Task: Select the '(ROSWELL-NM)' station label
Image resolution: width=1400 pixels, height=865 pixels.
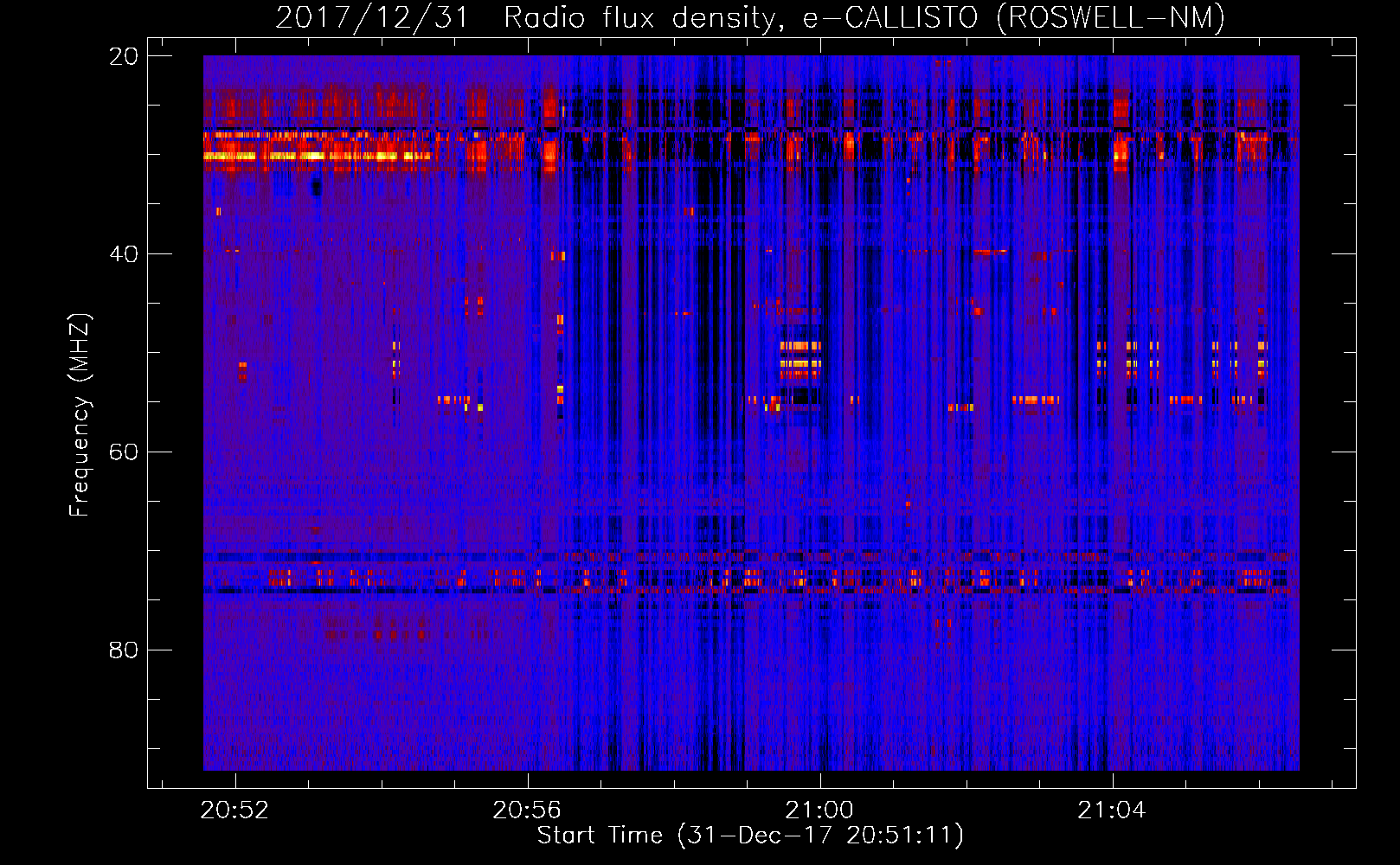Action: [1110, 18]
